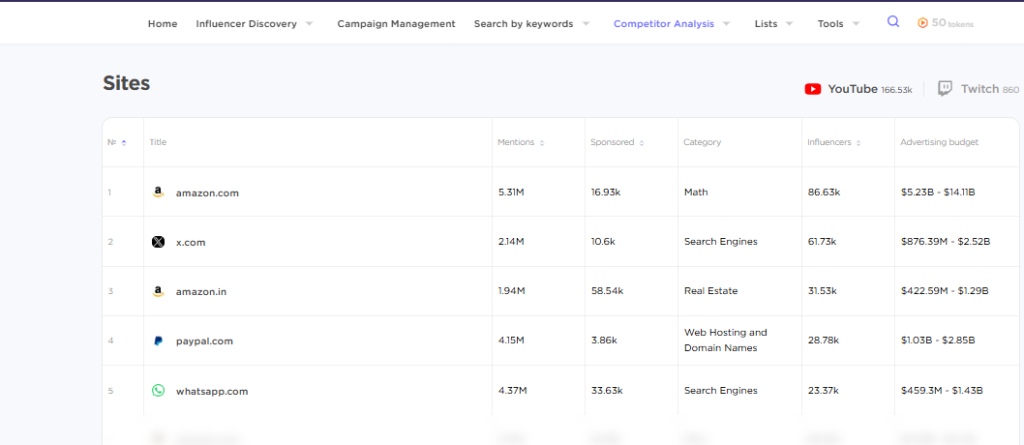Expand Competitor Analysis dropdown arrow
Screen dimensions: 1024x445
726,24
